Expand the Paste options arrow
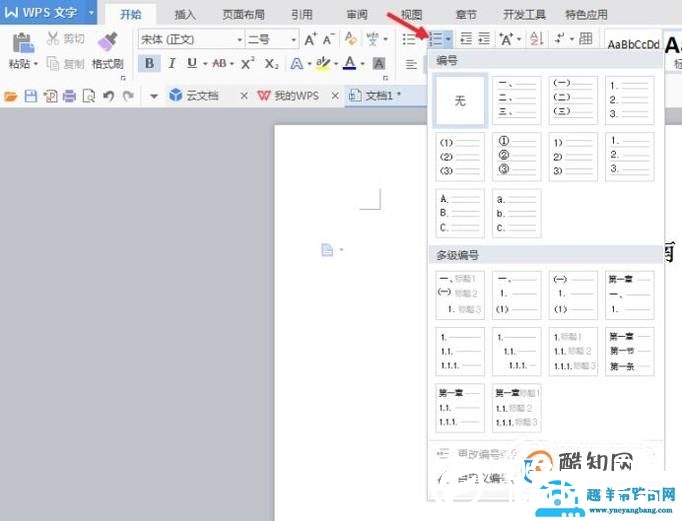Screen dimensions: 682x521 [x=36, y=64]
